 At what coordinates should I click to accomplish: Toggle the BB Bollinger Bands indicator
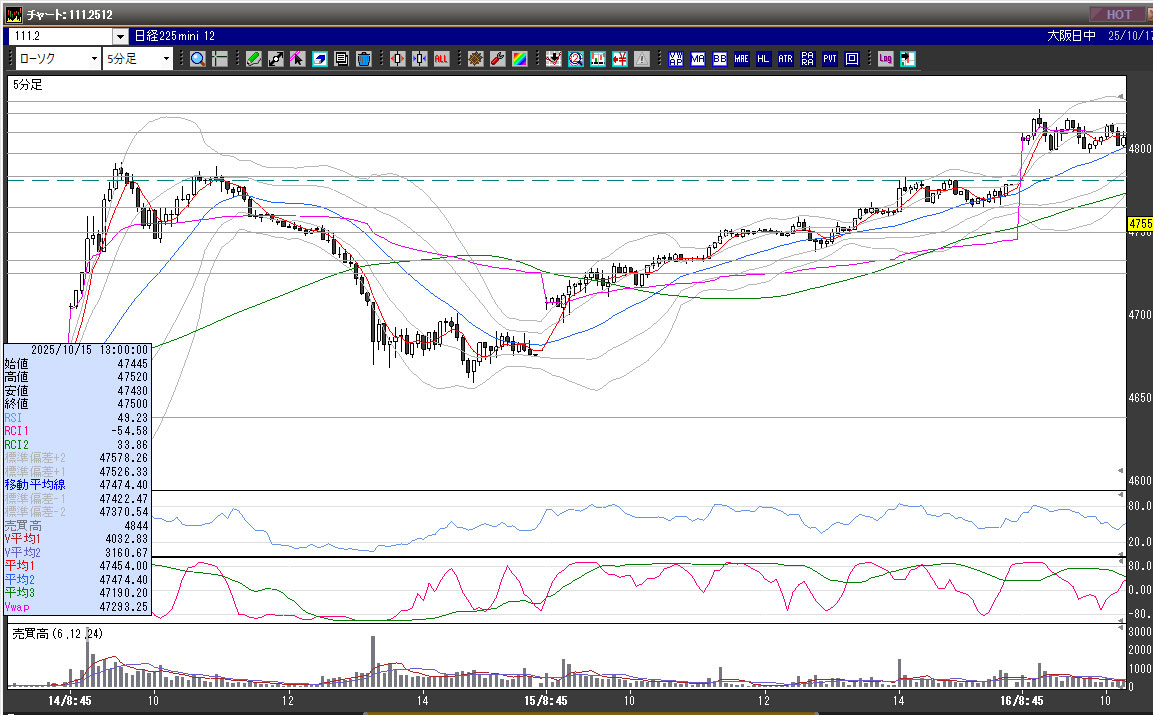[720, 59]
